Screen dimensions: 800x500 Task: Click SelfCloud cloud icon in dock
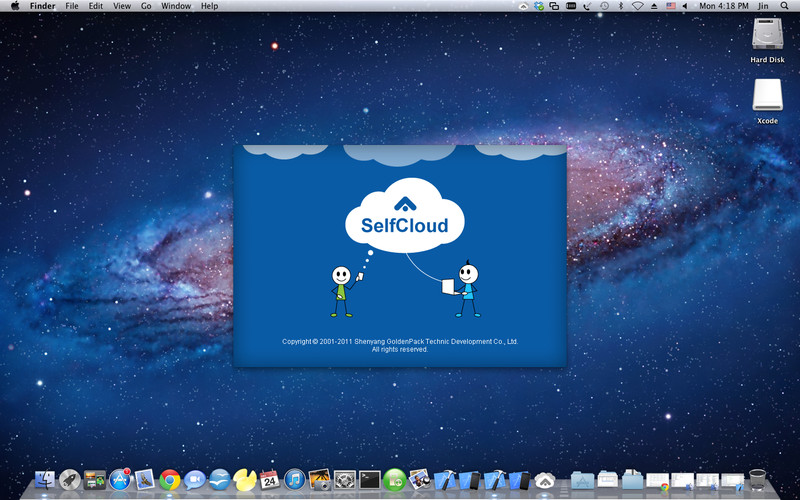click(545, 480)
